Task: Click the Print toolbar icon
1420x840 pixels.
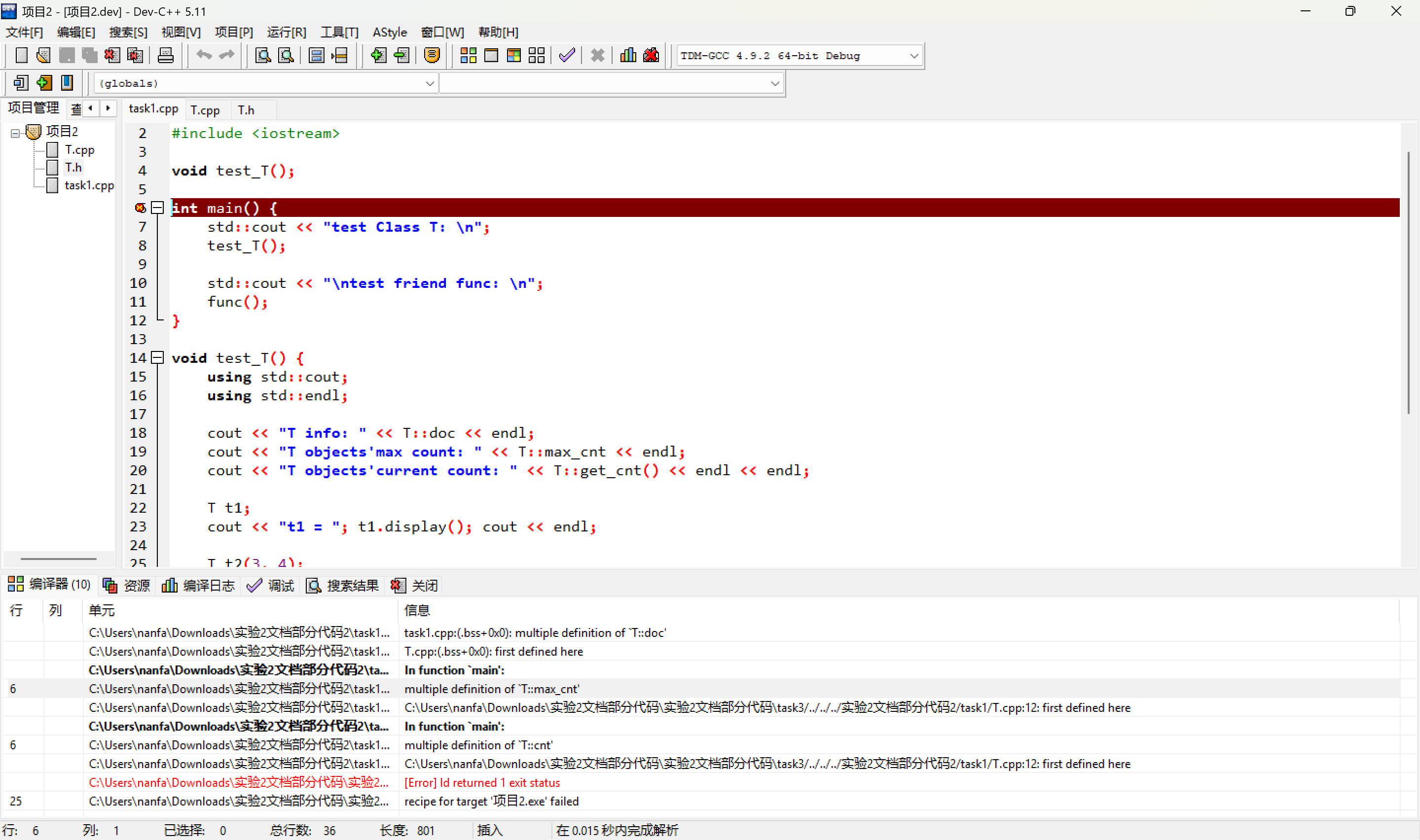Action: click(x=165, y=56)
